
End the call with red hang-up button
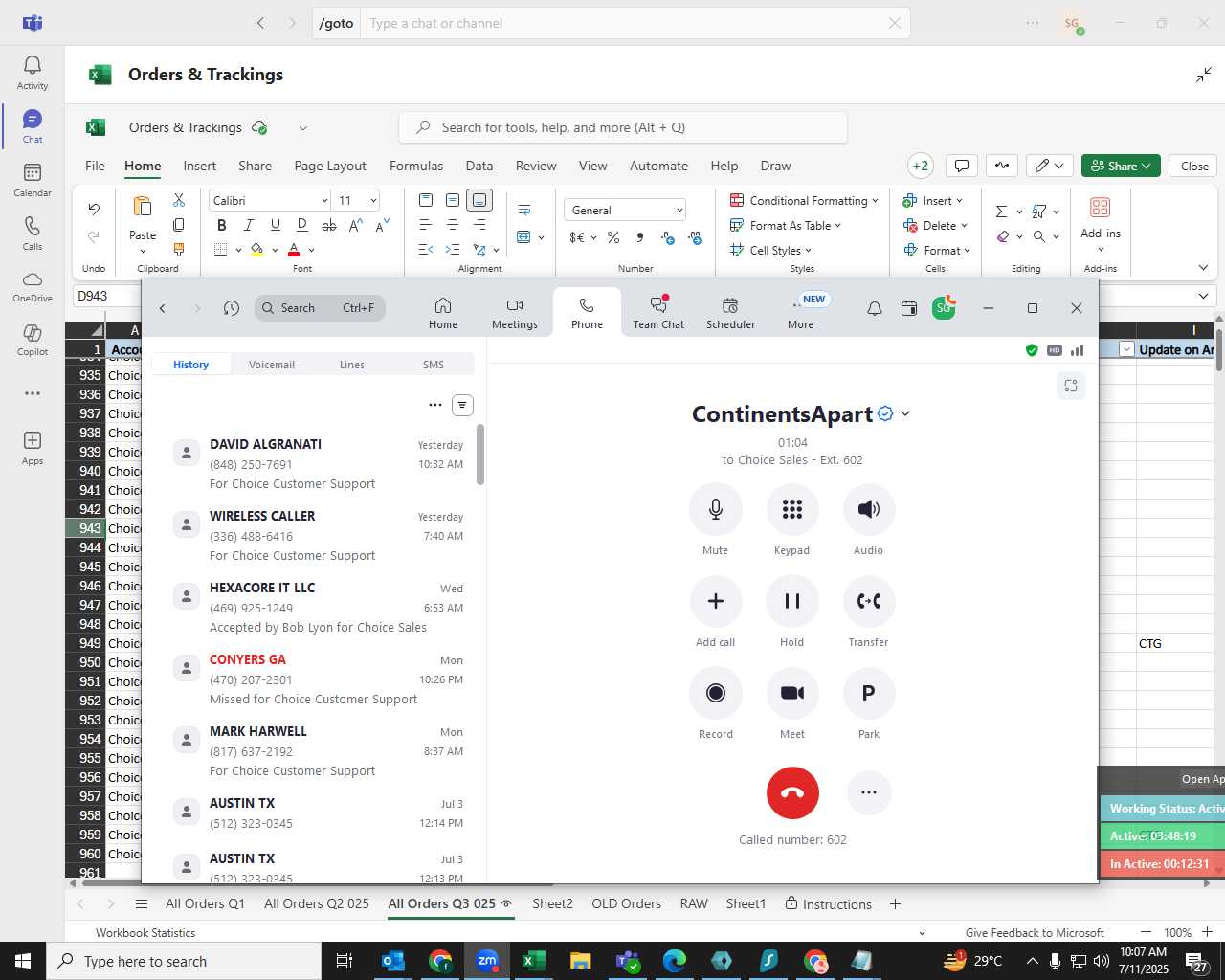[792, 792]
